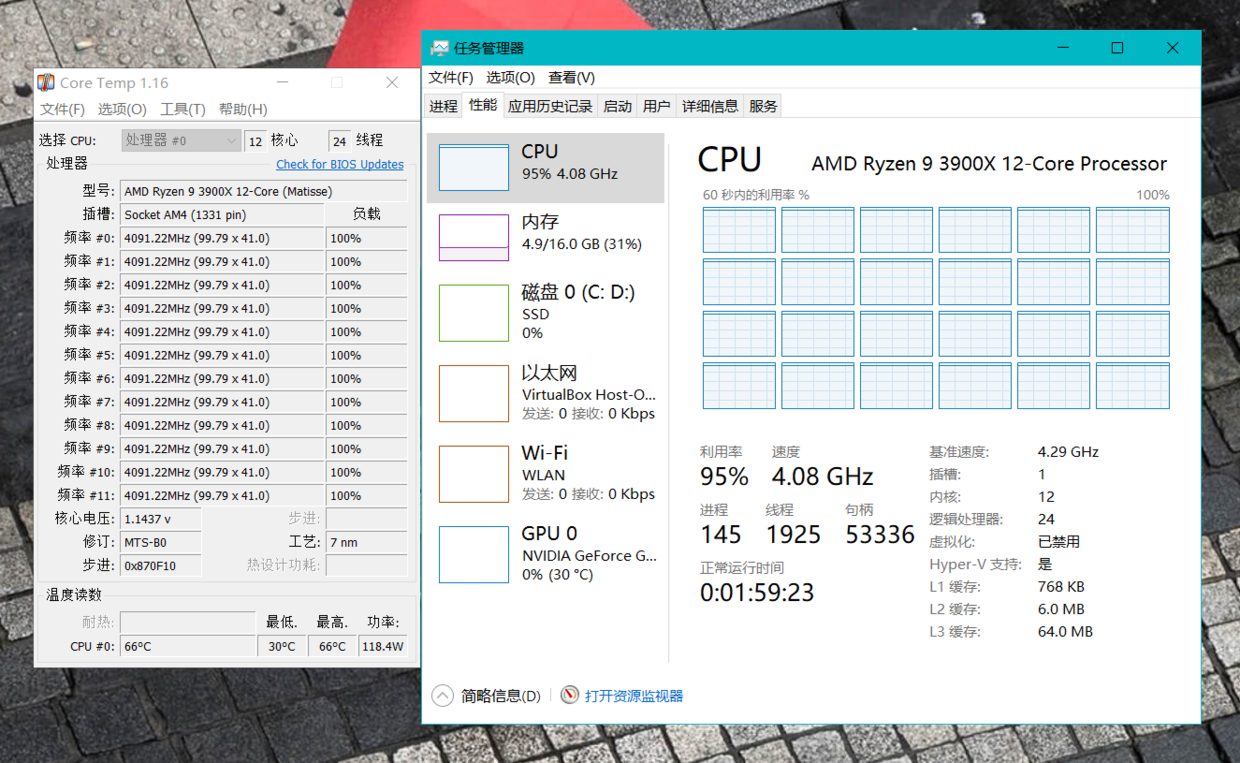Minimize the Core Temp window
The image size is (1240, 763).
(283, 83)
